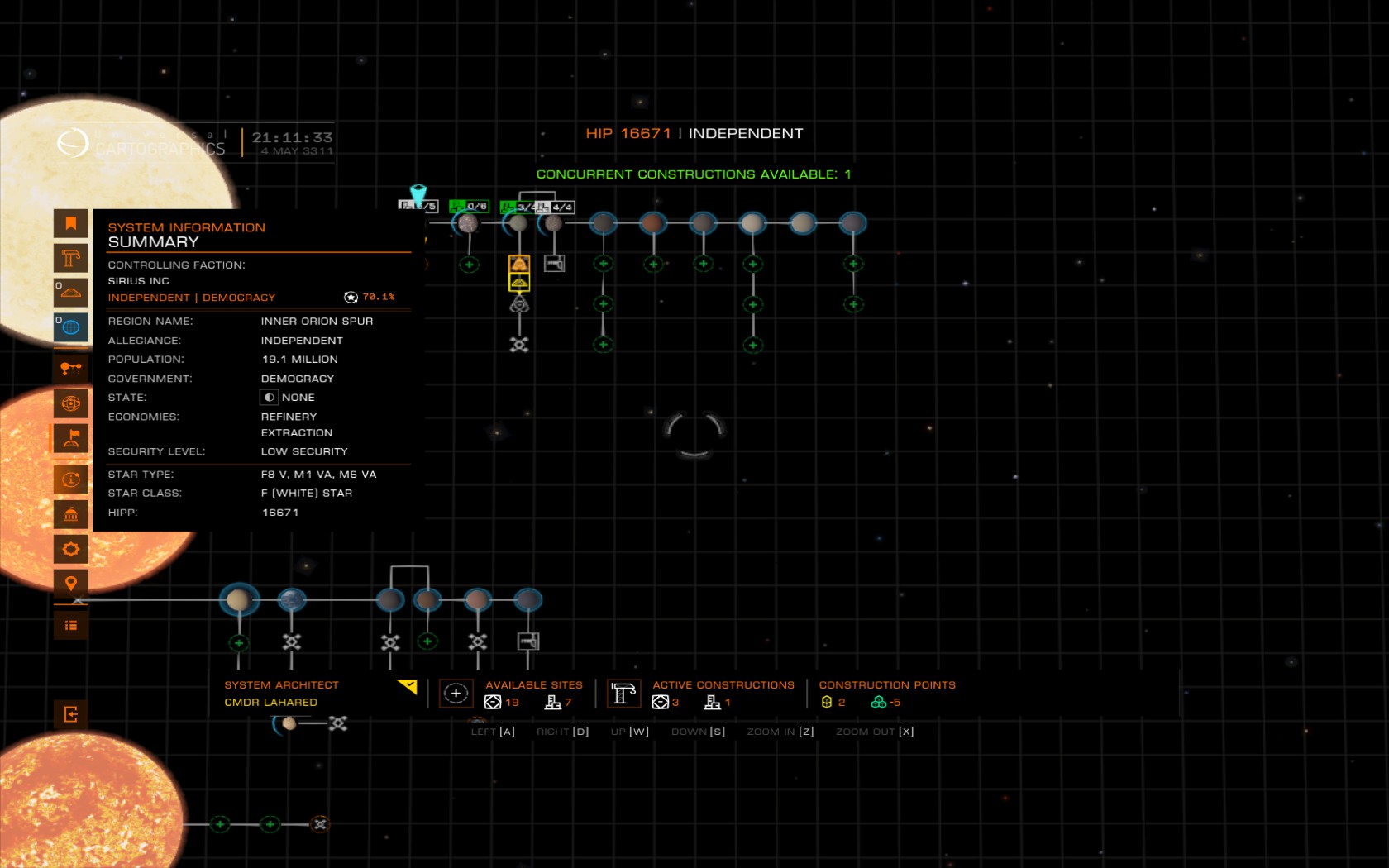
Task: Click the ZOOM IN [Z] hint
Action: (x=780, y=732)
